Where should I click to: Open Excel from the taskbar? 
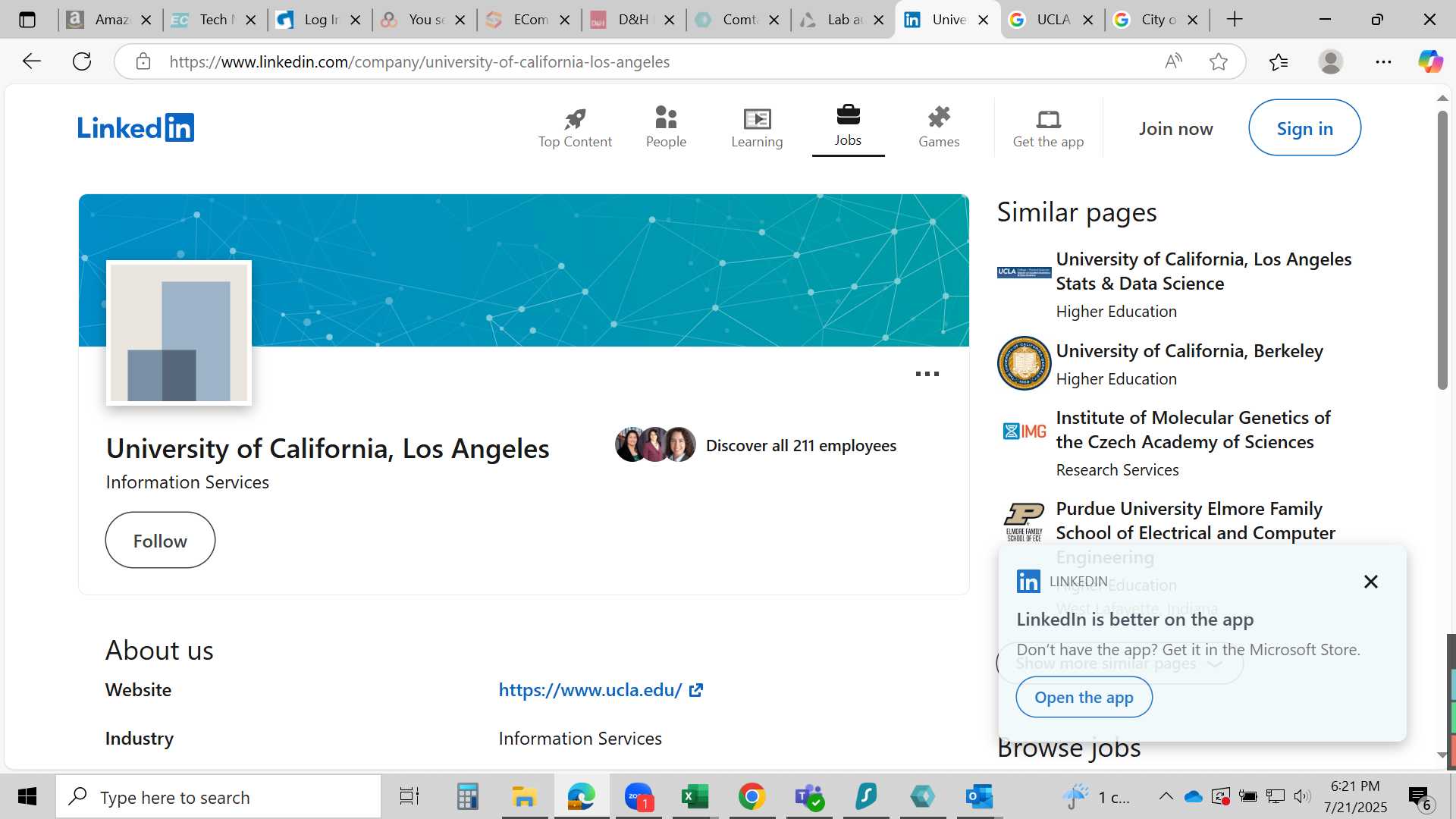tap(695, 796)
